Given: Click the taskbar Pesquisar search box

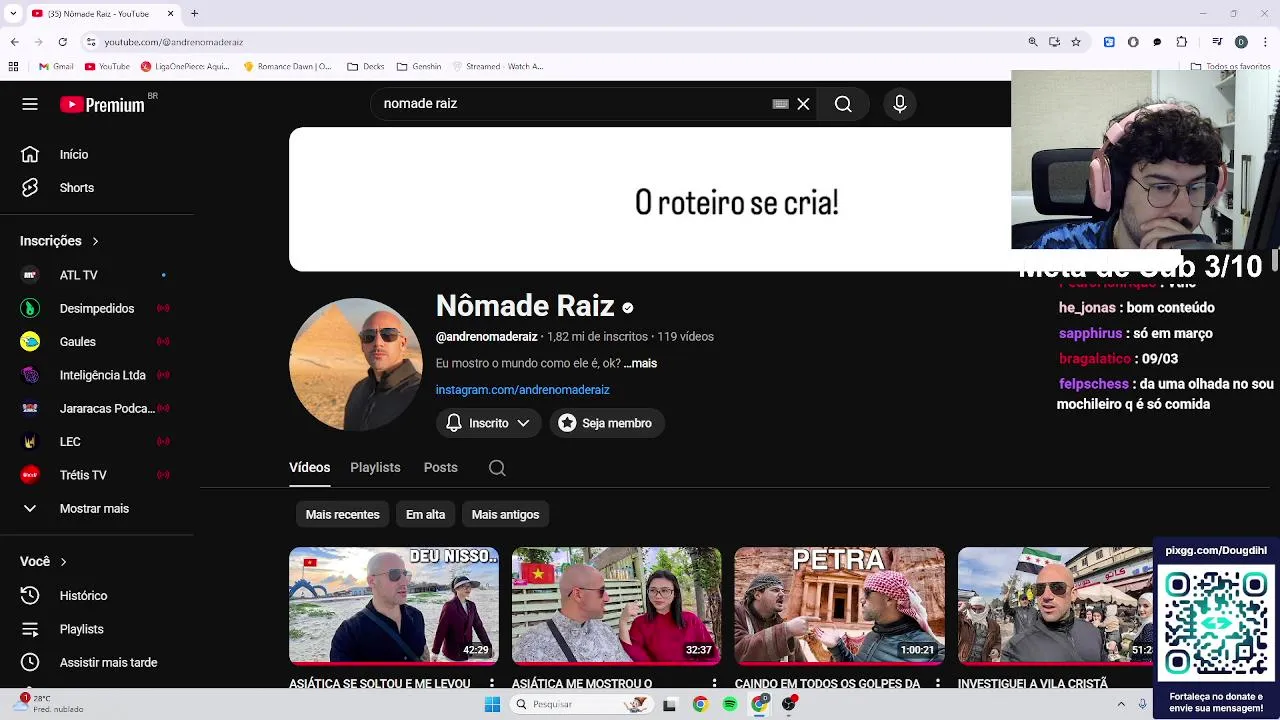Looking at the screenshot, I should [581, 704].
